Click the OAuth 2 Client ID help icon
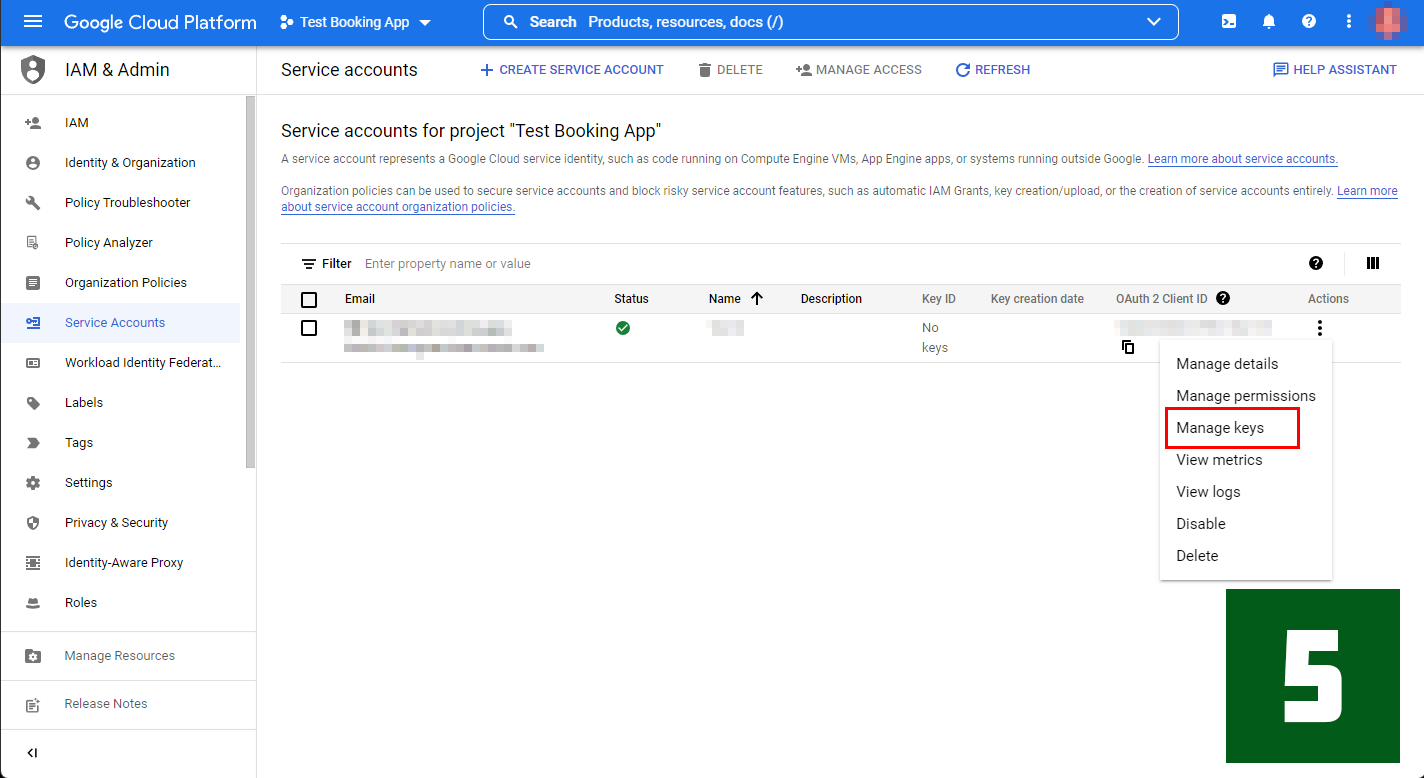1424x778 pixels. pyautogui.click(x=1223, y=298)
